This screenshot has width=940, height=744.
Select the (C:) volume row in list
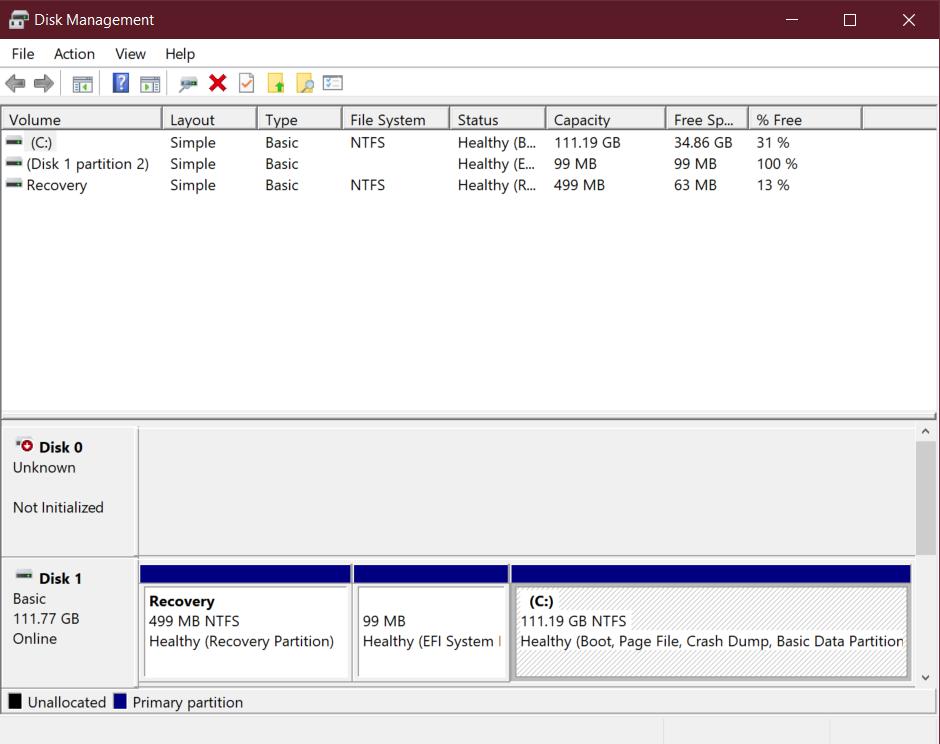41,143
